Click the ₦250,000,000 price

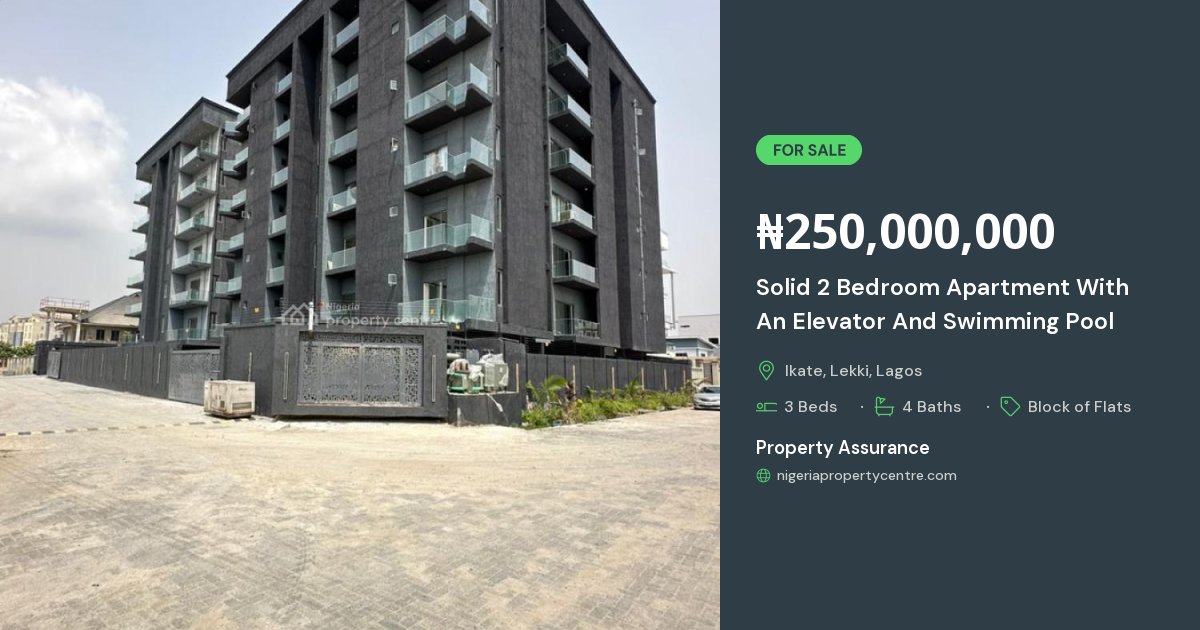[905, 232]
